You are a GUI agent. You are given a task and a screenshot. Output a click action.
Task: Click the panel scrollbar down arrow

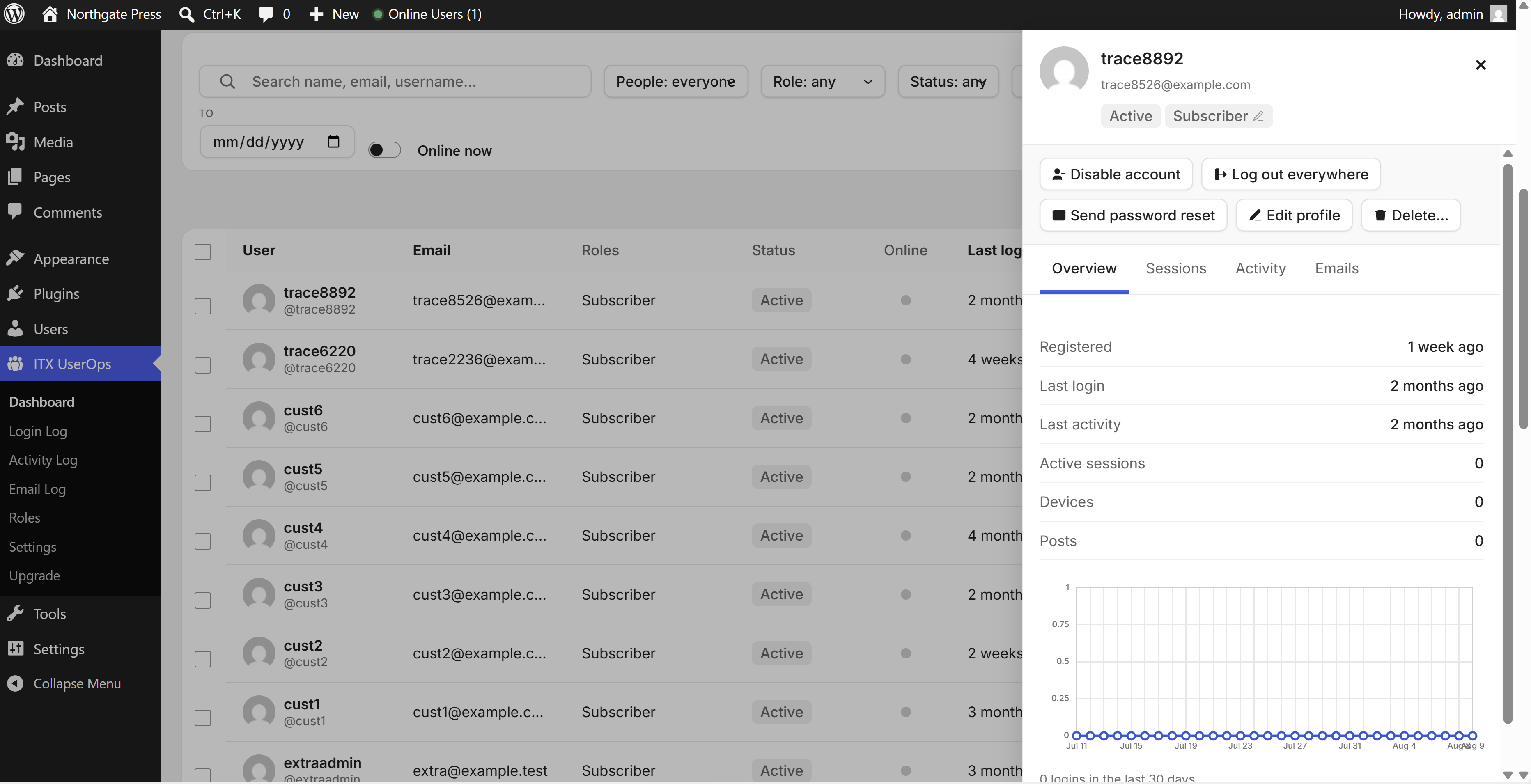pyautogui.click(x=1507, y=775)
